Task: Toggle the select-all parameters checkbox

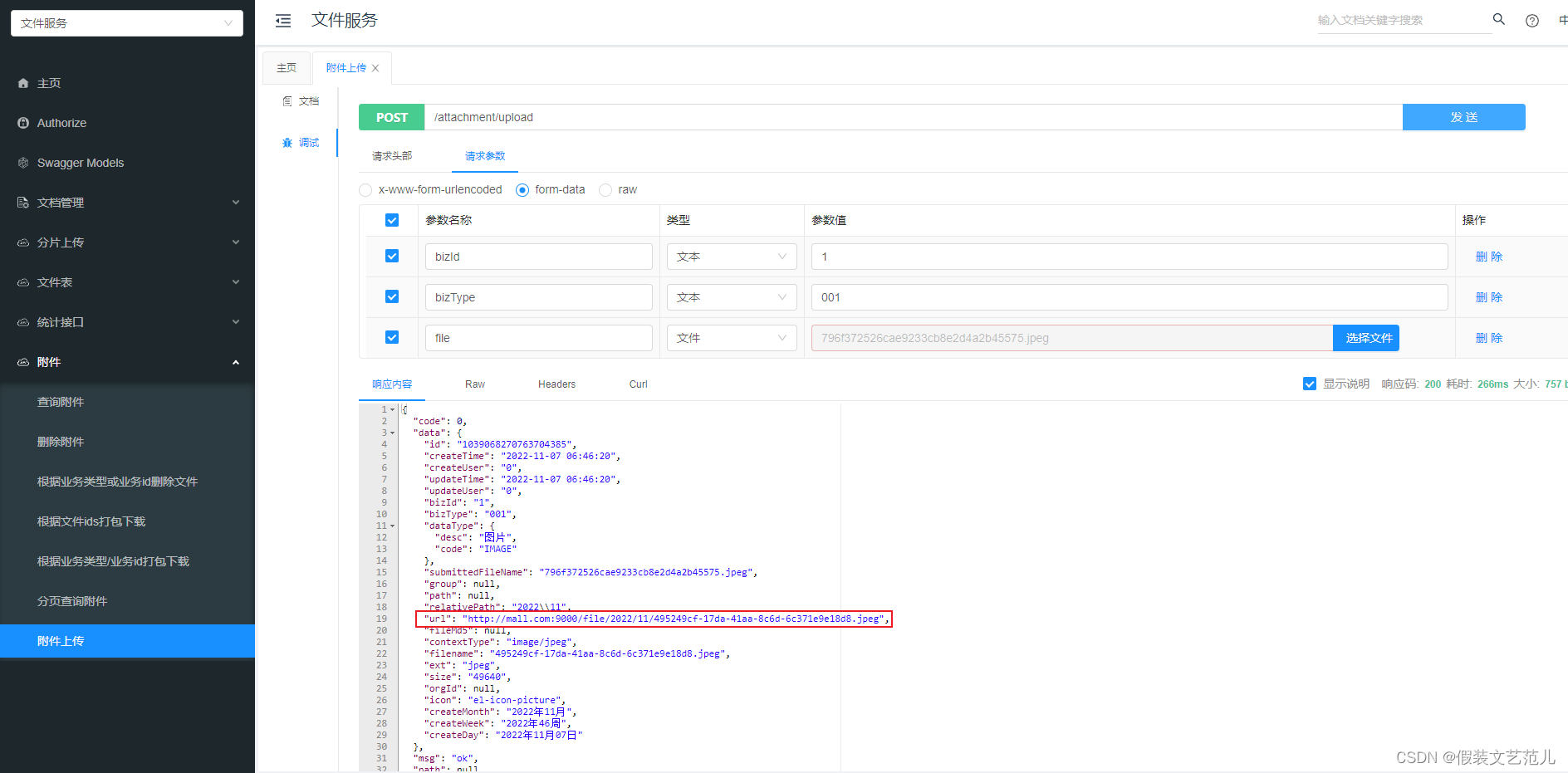Action: 392,220
